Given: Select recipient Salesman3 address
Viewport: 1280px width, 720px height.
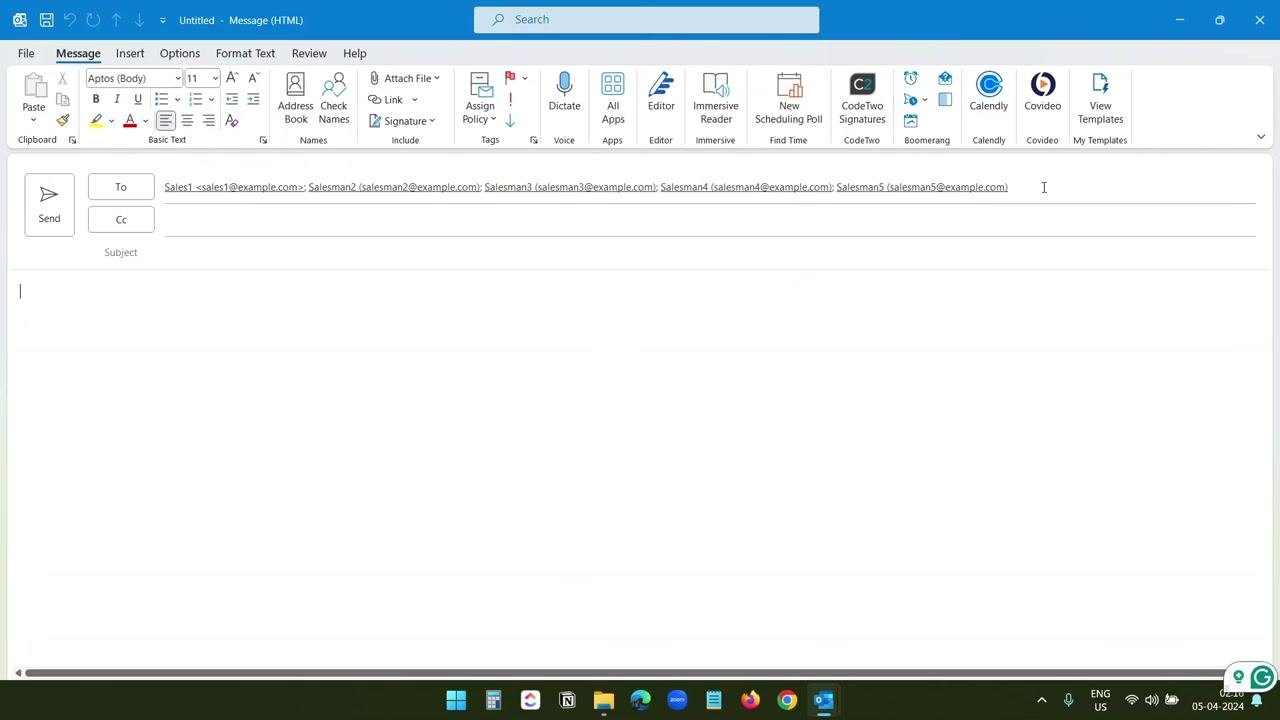Looking at the screenshot, I should pos(570,187).
